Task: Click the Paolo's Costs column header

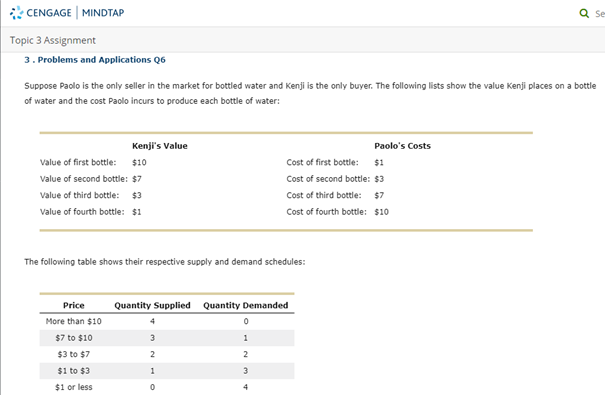Action: pos(402,146)
